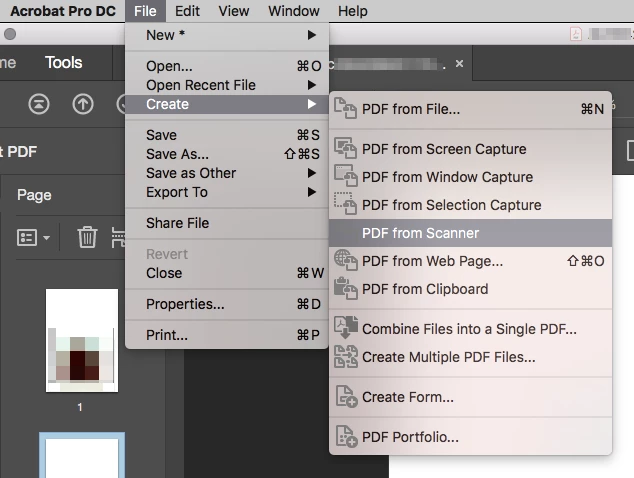
Task: Click the Create Form icon
Action: 347,396
